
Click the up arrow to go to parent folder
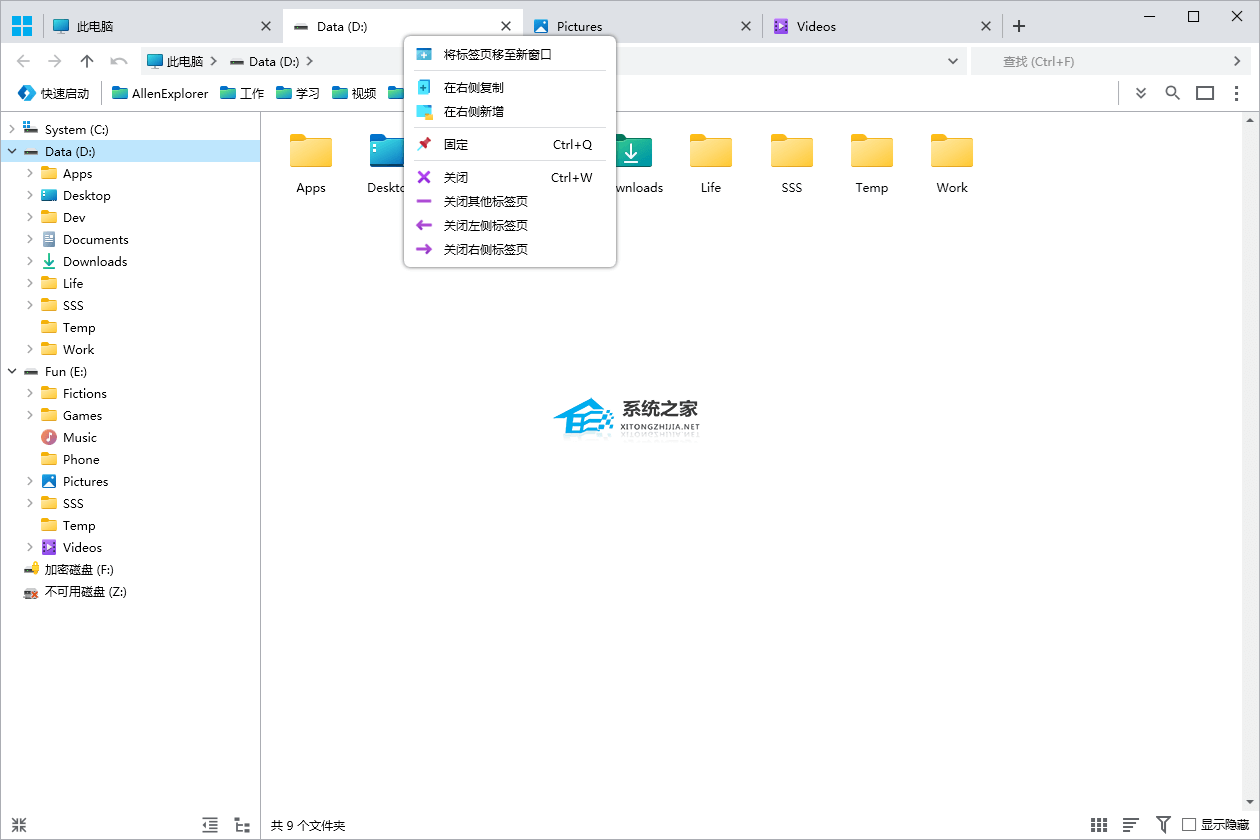[87, 61]
